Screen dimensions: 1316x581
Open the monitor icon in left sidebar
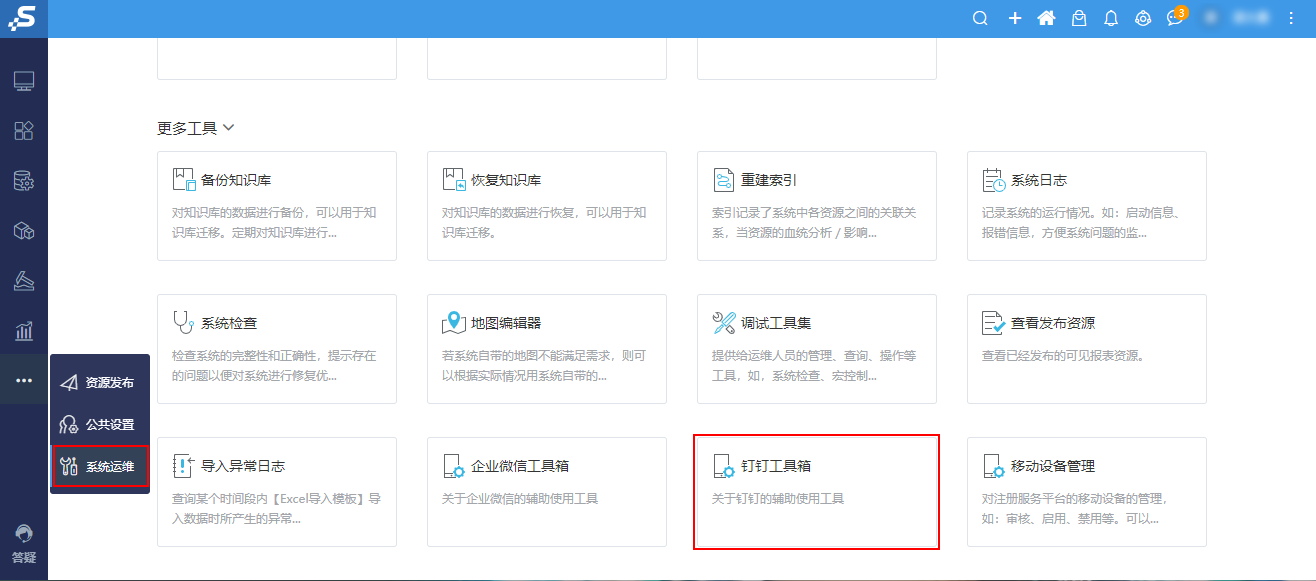(x=24, y=81)
